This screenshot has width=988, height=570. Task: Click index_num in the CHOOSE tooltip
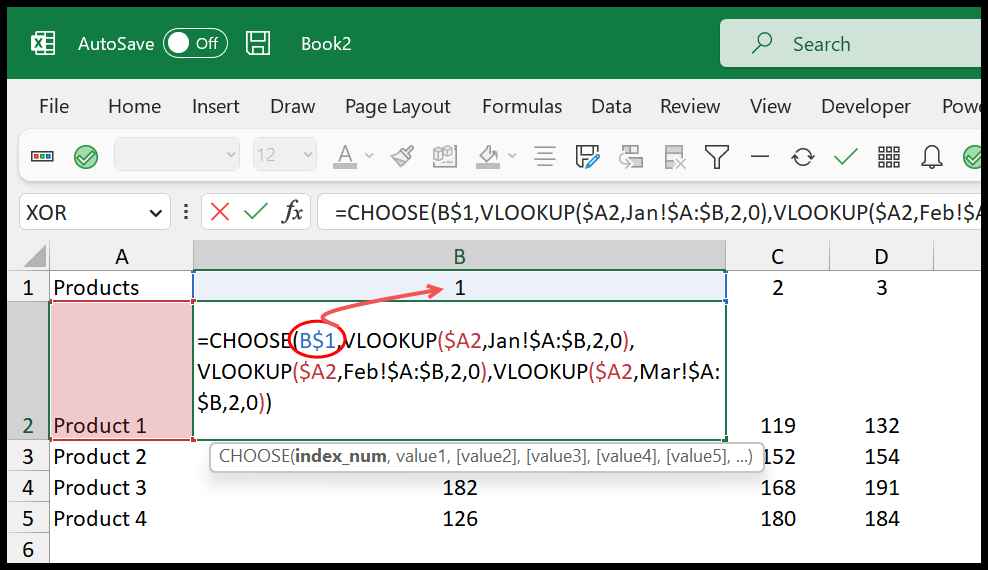(340, 456)
